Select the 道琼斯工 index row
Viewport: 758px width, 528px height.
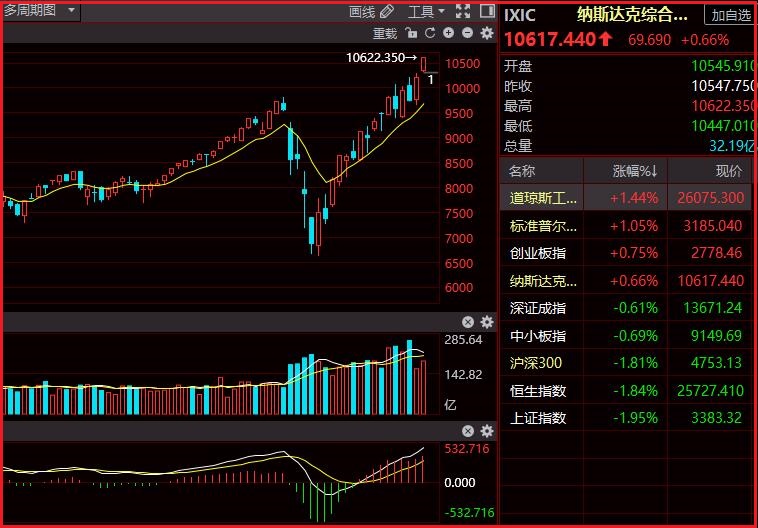(626, 198)
